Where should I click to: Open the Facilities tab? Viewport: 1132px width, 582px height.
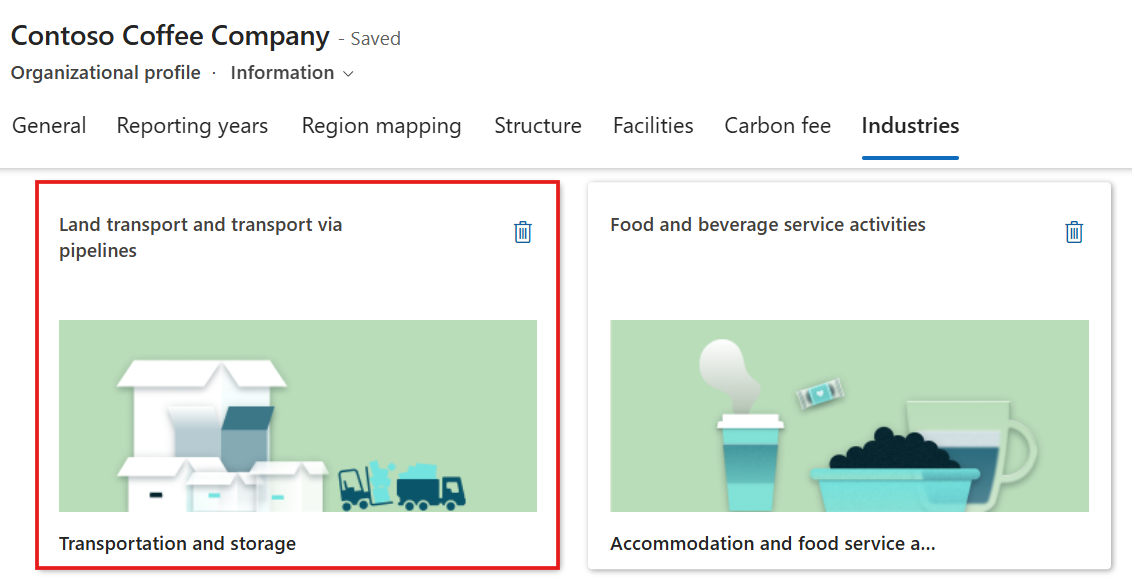pyautogui.click(x=653, y=126)
